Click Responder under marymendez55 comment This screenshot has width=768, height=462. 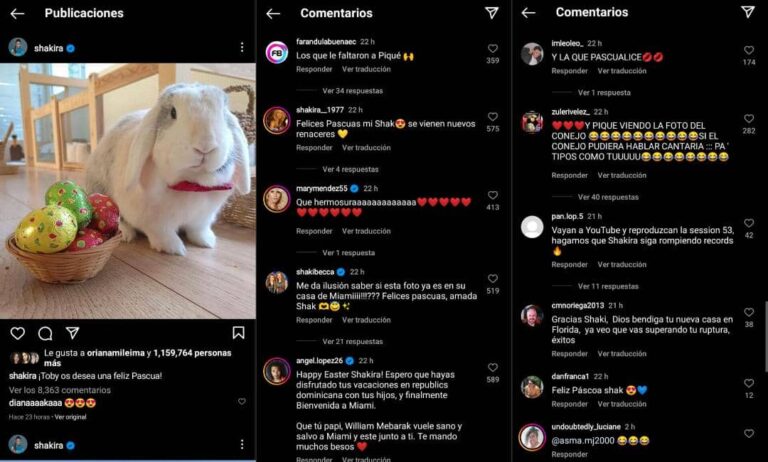314,231
